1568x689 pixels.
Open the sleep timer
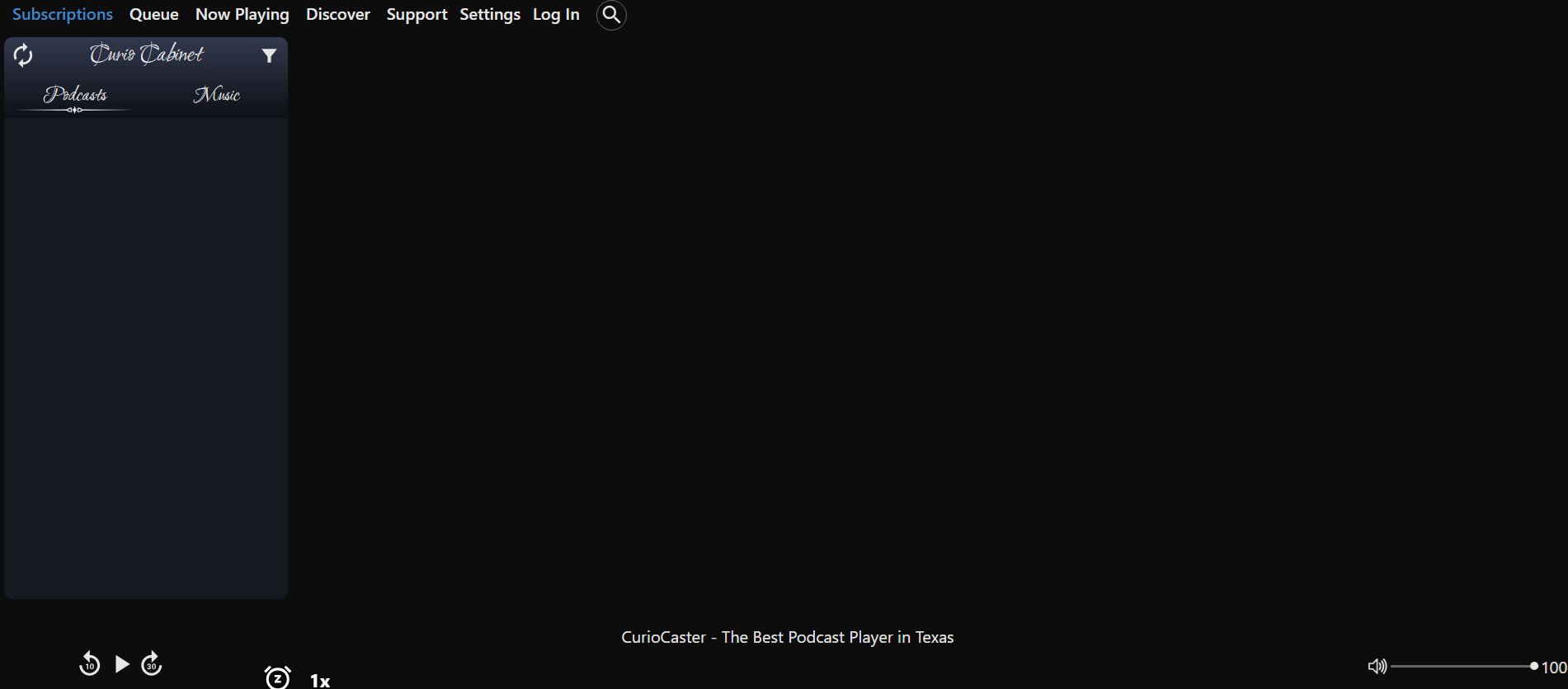(x=278, y=677)
